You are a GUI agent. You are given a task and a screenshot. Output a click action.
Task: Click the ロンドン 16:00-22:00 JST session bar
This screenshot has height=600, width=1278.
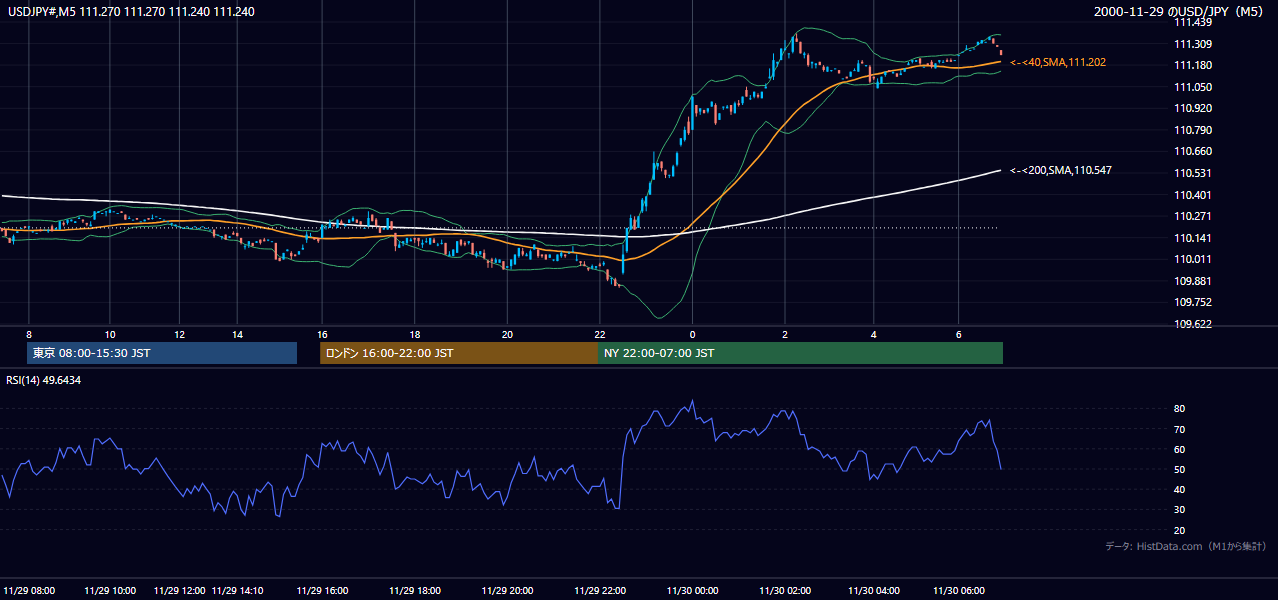459,353
